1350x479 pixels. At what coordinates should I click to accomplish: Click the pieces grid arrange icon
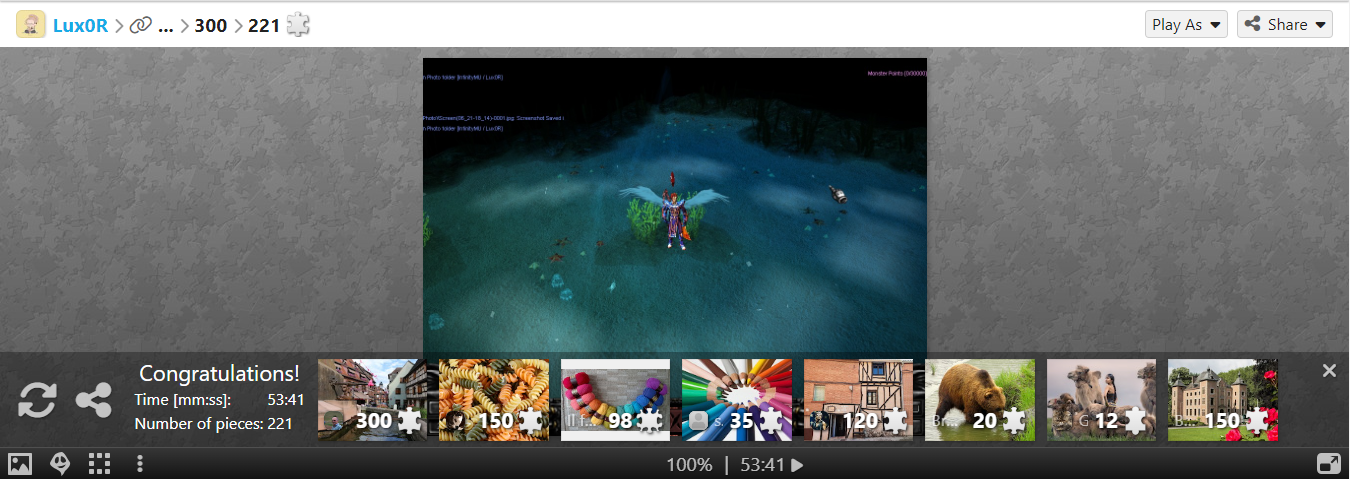(99, 464)
